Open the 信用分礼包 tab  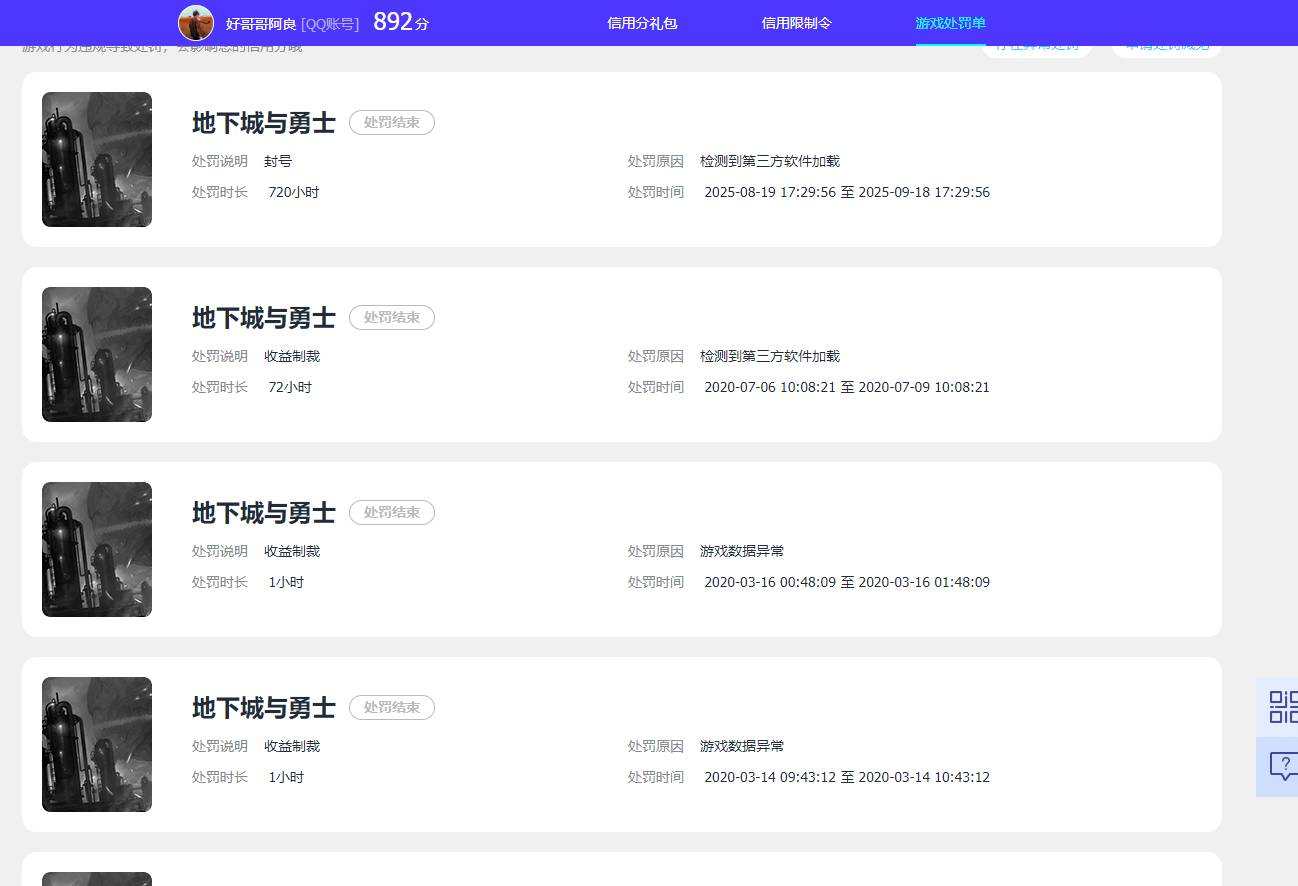pyautogui.click(x=642, y=23)
